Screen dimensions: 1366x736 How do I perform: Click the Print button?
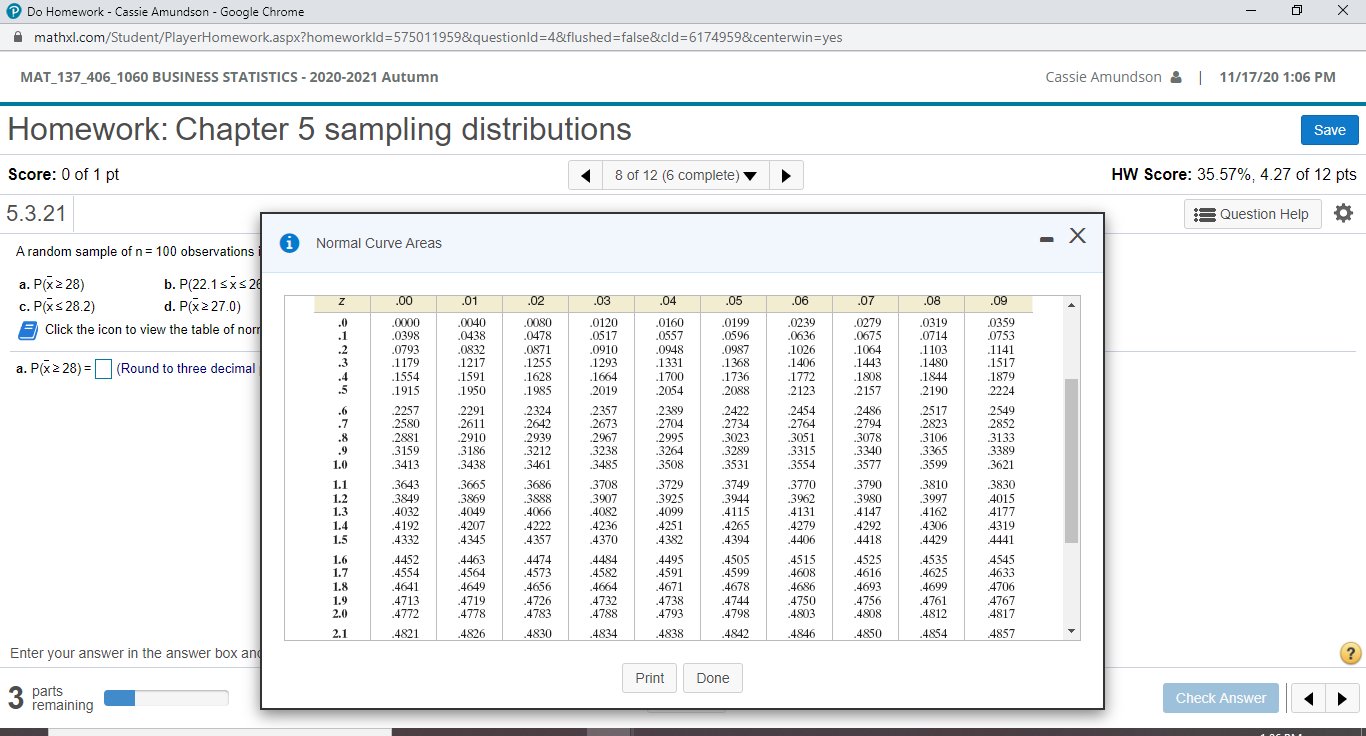click(649, 678)
